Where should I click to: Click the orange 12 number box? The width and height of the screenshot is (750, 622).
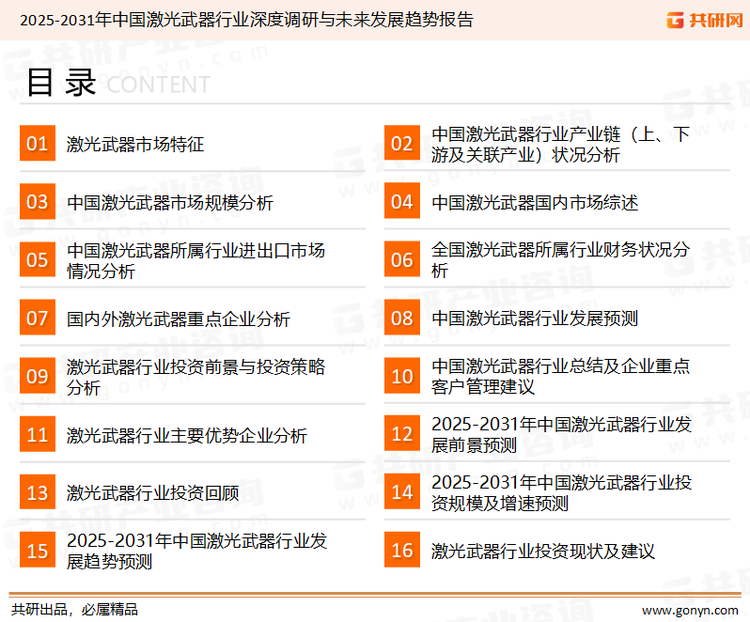402,434
